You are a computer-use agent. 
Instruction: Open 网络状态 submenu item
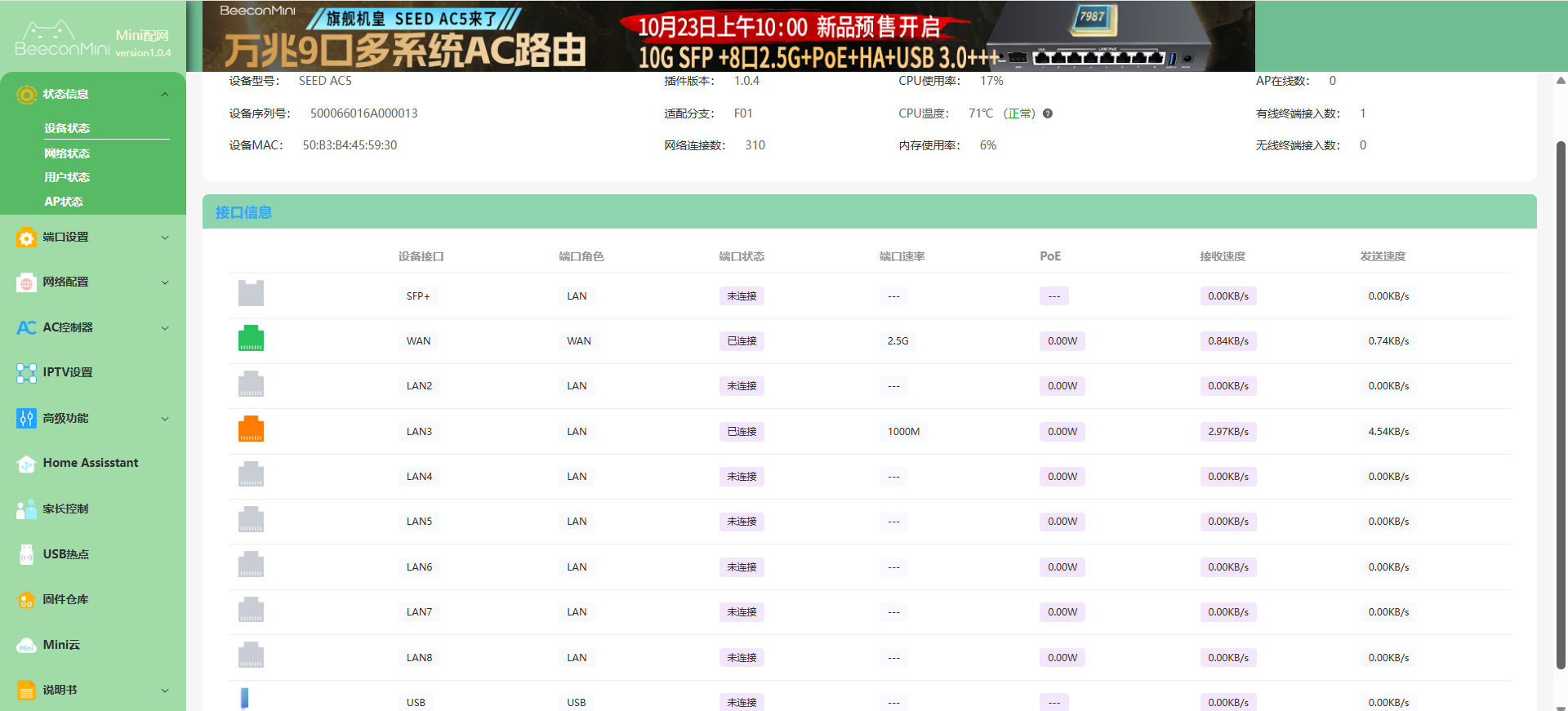click(67, 153)
